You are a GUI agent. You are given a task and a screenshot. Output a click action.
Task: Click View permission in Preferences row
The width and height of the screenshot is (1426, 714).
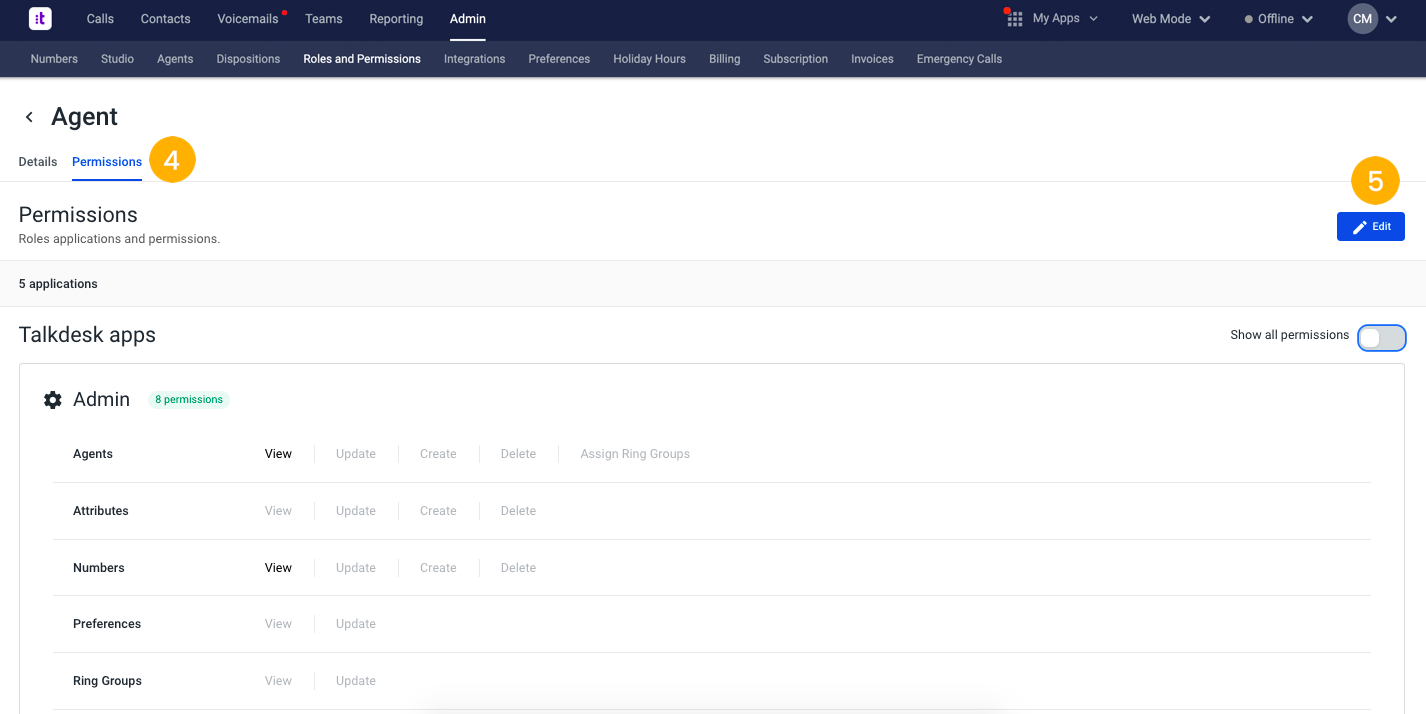[x=278, y=624]
